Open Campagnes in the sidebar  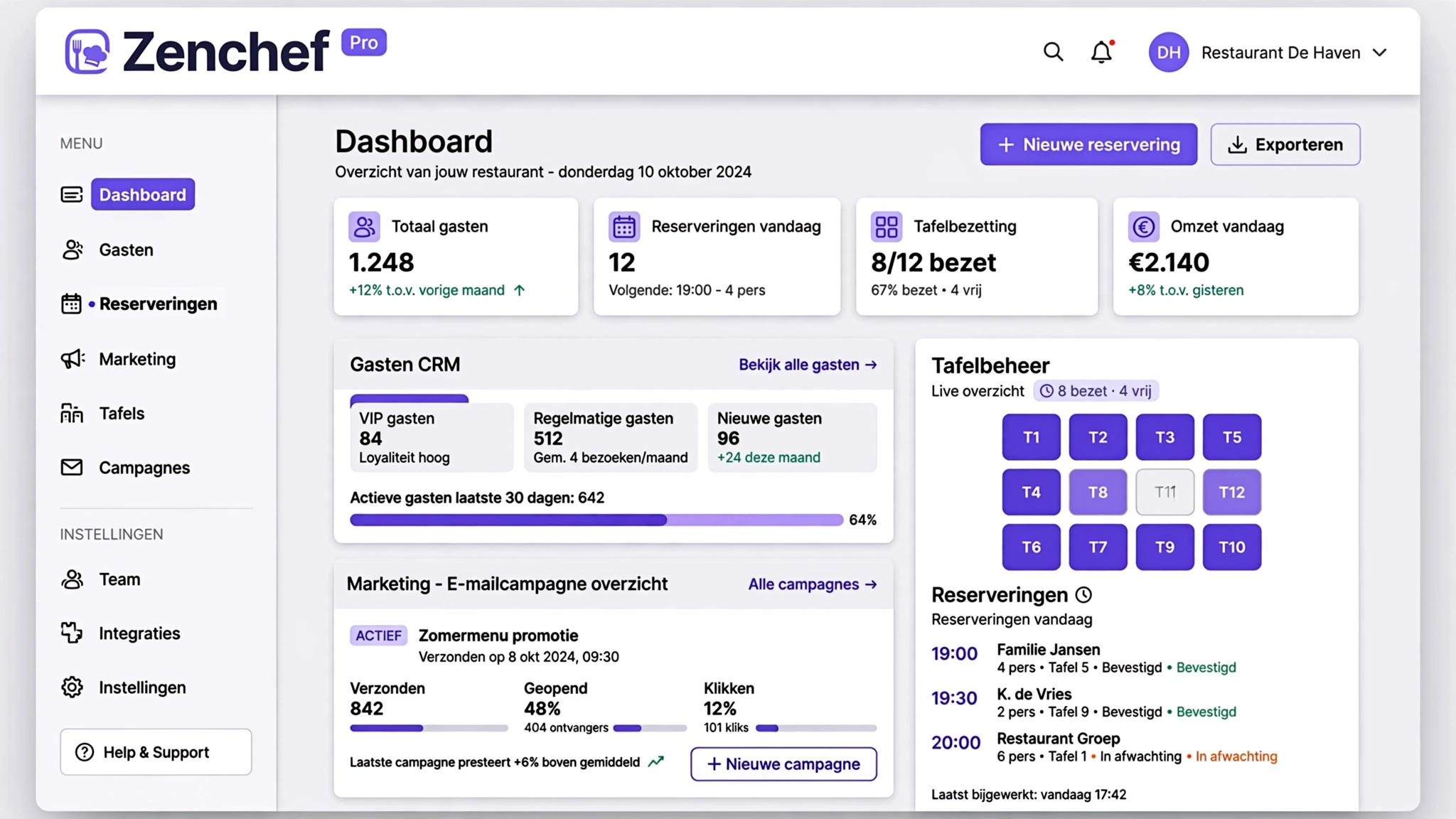(144, 468)
